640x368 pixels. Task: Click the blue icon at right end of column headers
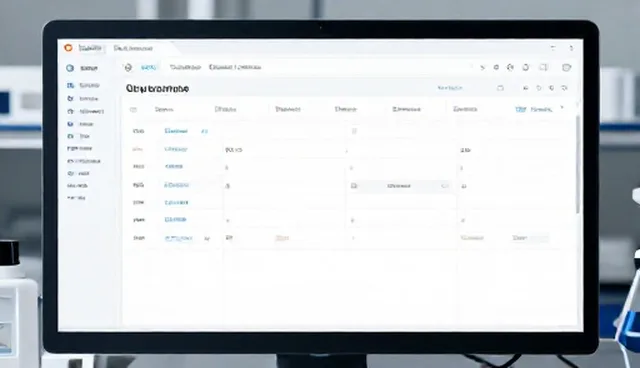pyautogui.click(x=521, y=109)
